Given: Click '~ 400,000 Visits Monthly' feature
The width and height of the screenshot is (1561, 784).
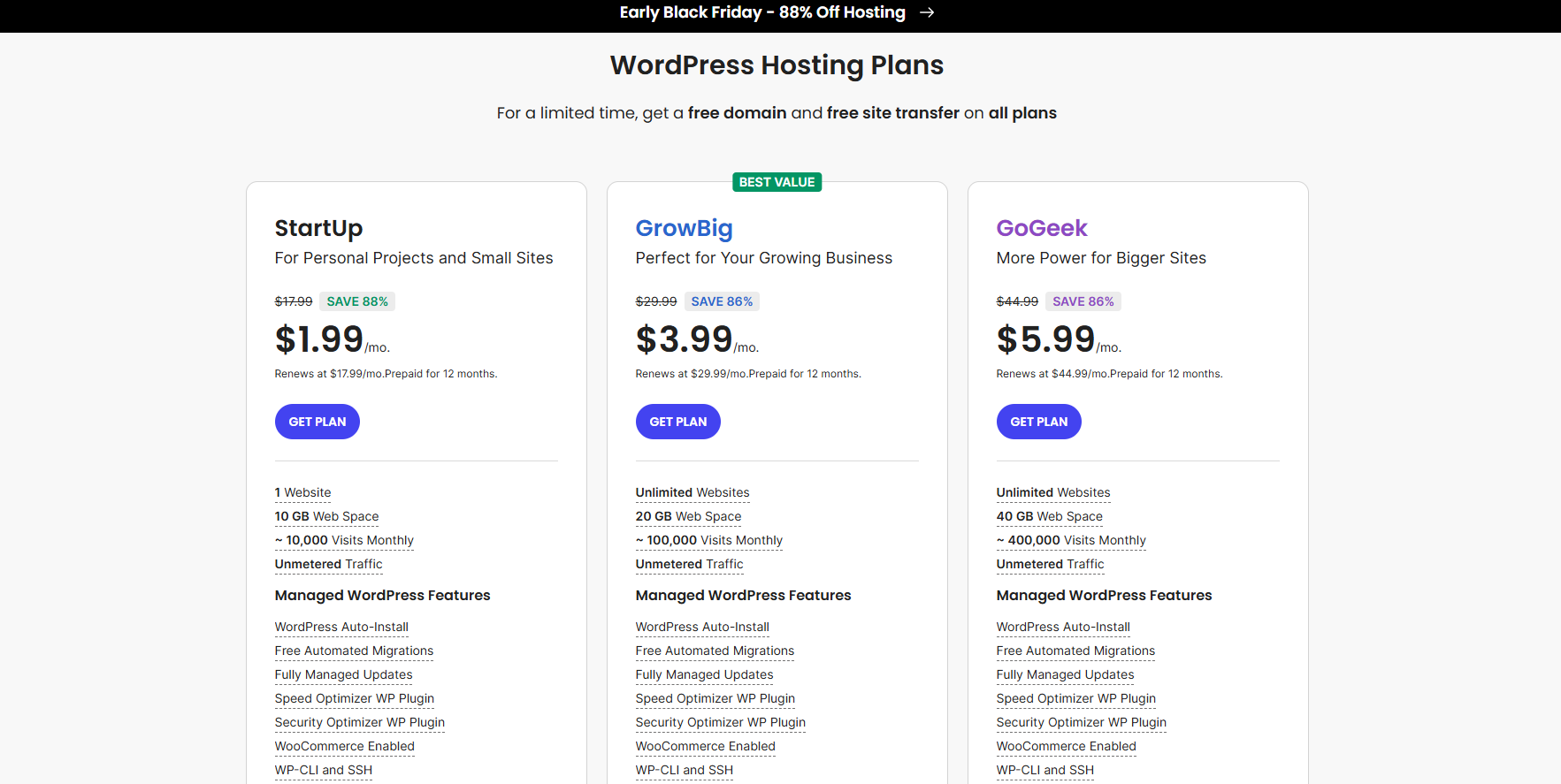Looking at the screenshot, I should click(1071, 540).
